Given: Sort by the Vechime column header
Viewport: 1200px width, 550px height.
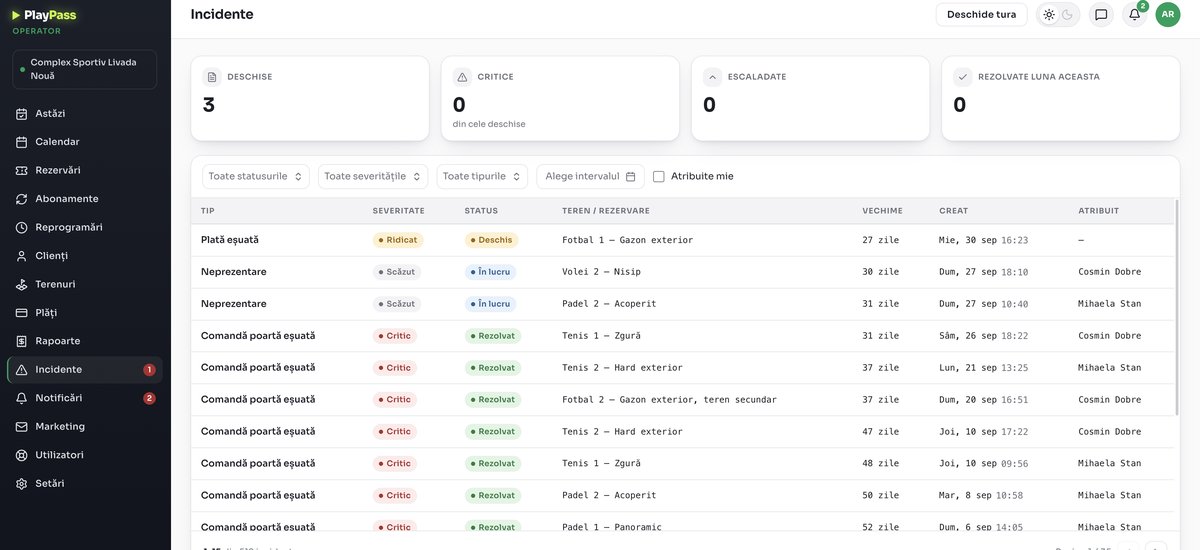Looking at the screenshot, I should point(882,211).
